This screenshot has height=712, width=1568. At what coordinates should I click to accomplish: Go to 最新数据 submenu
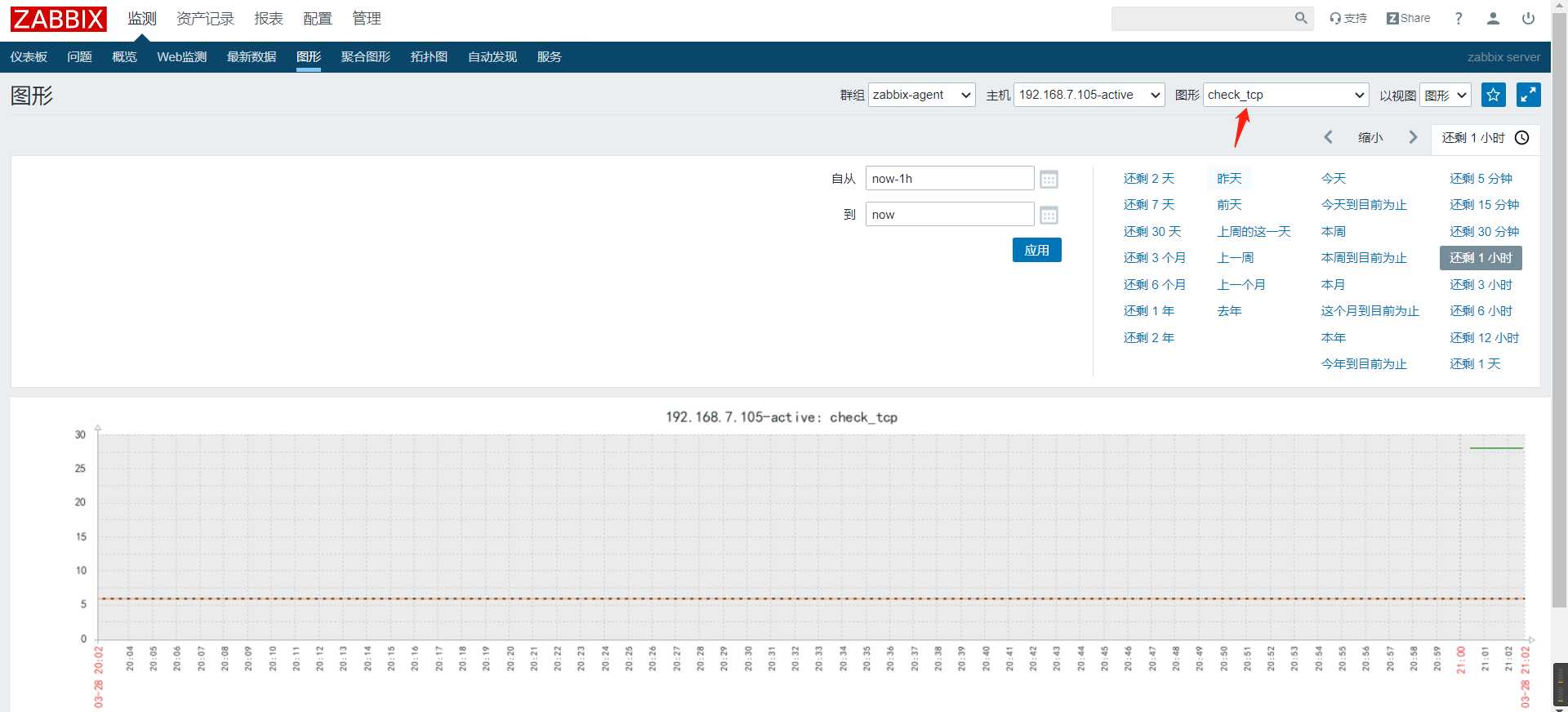point(252,57)
